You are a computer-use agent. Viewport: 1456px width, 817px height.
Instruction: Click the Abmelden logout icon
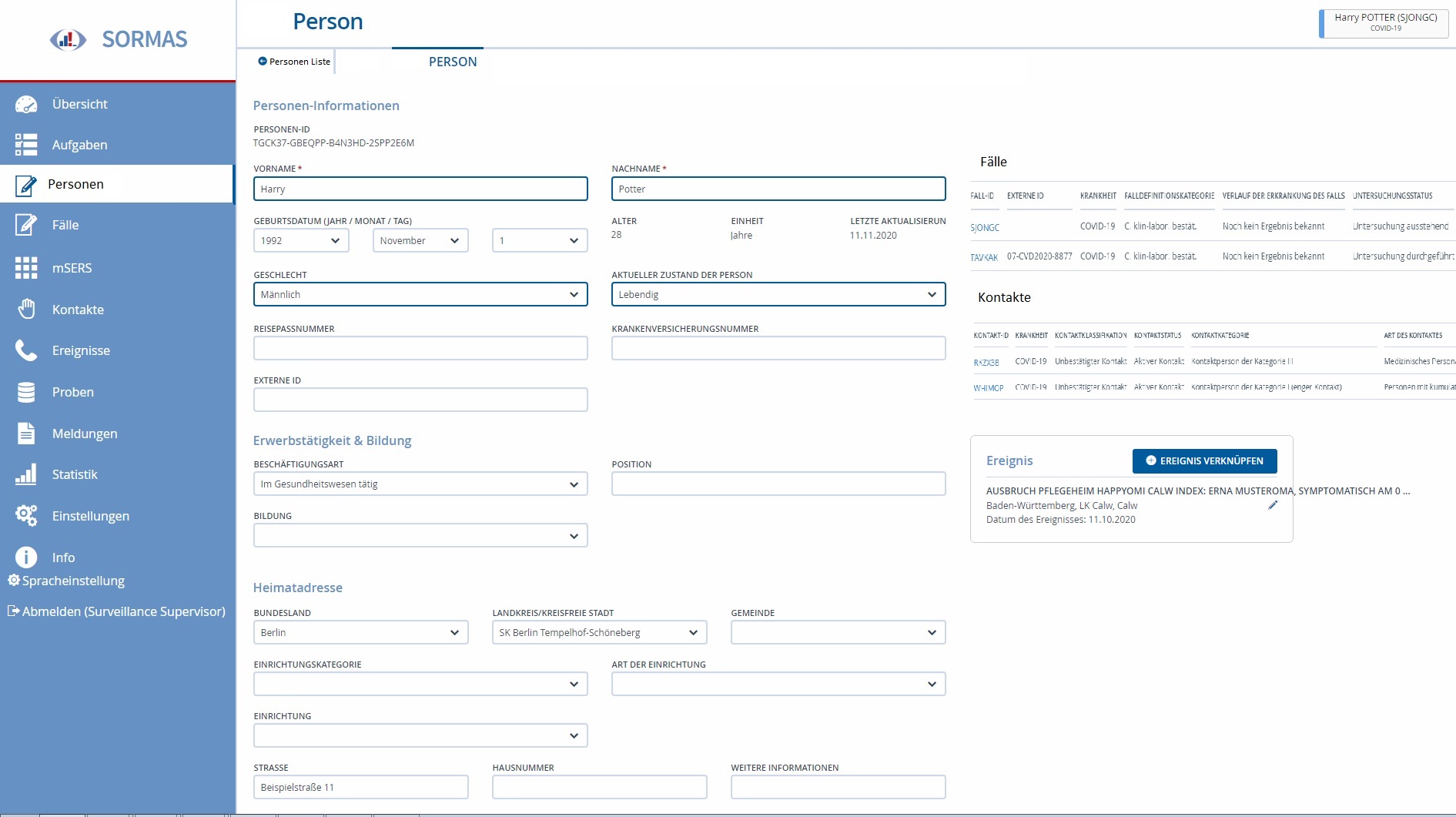coord(14,611)
